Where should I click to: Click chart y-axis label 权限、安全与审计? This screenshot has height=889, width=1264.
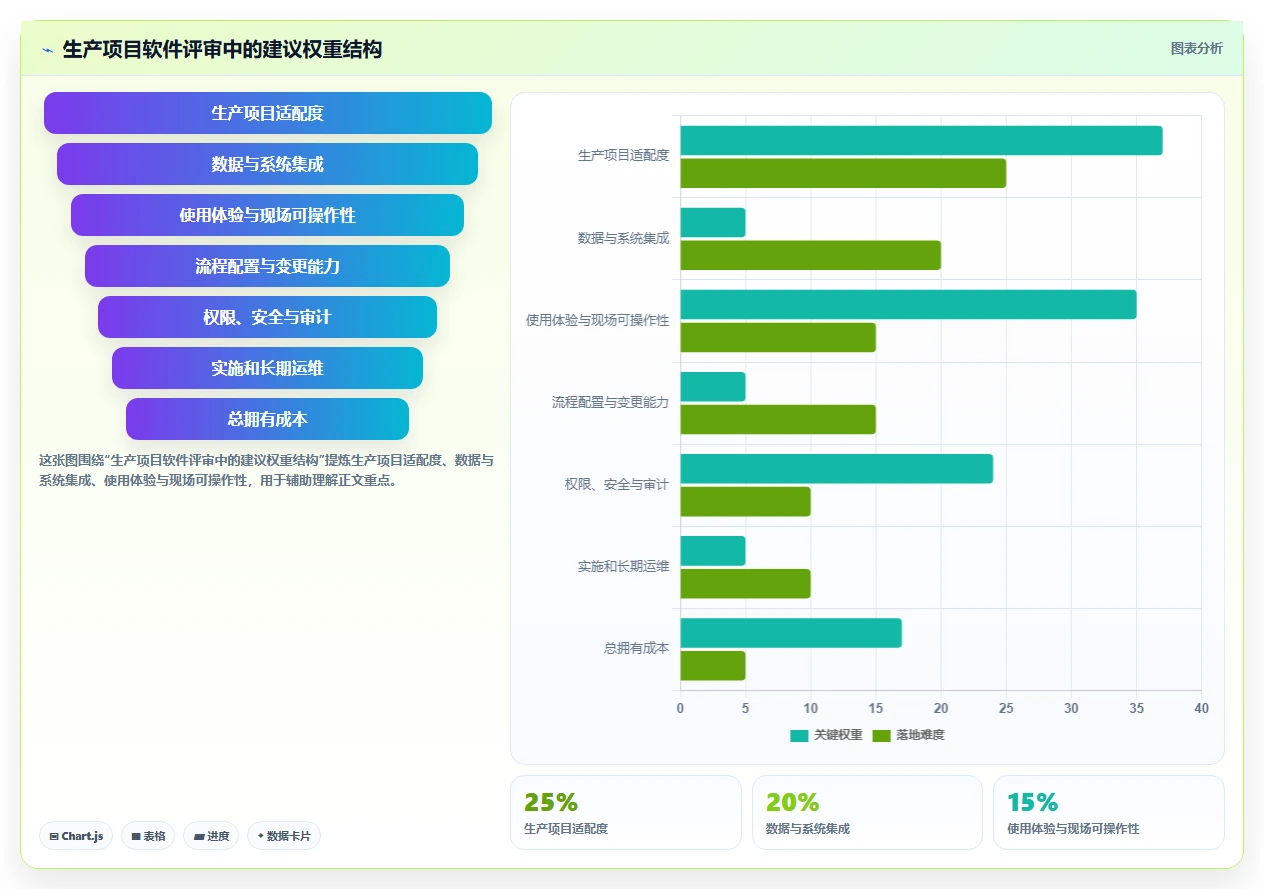(617, 484)
